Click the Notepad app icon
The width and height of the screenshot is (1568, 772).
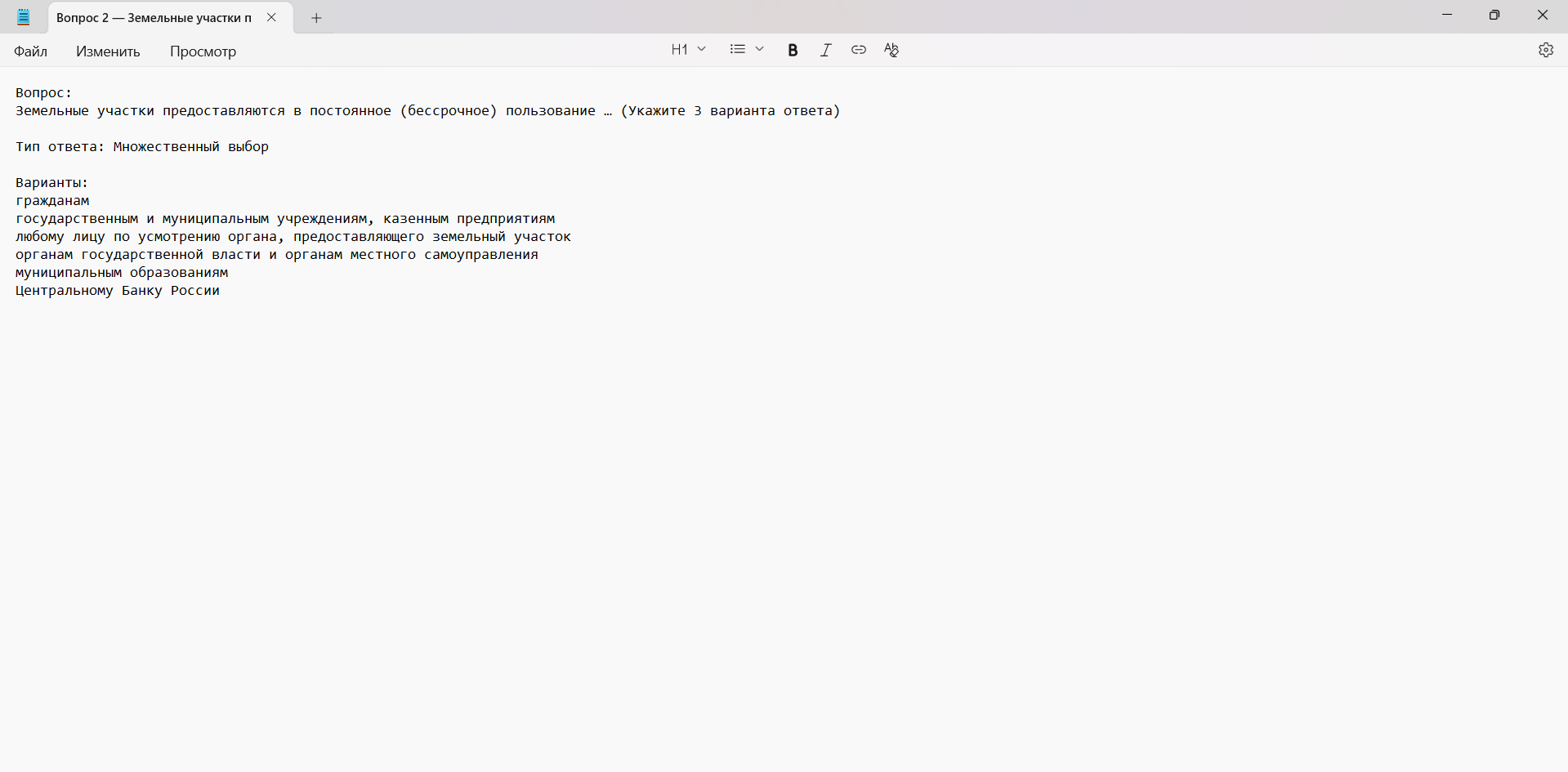pyautogui.click(x=23, y=16)
